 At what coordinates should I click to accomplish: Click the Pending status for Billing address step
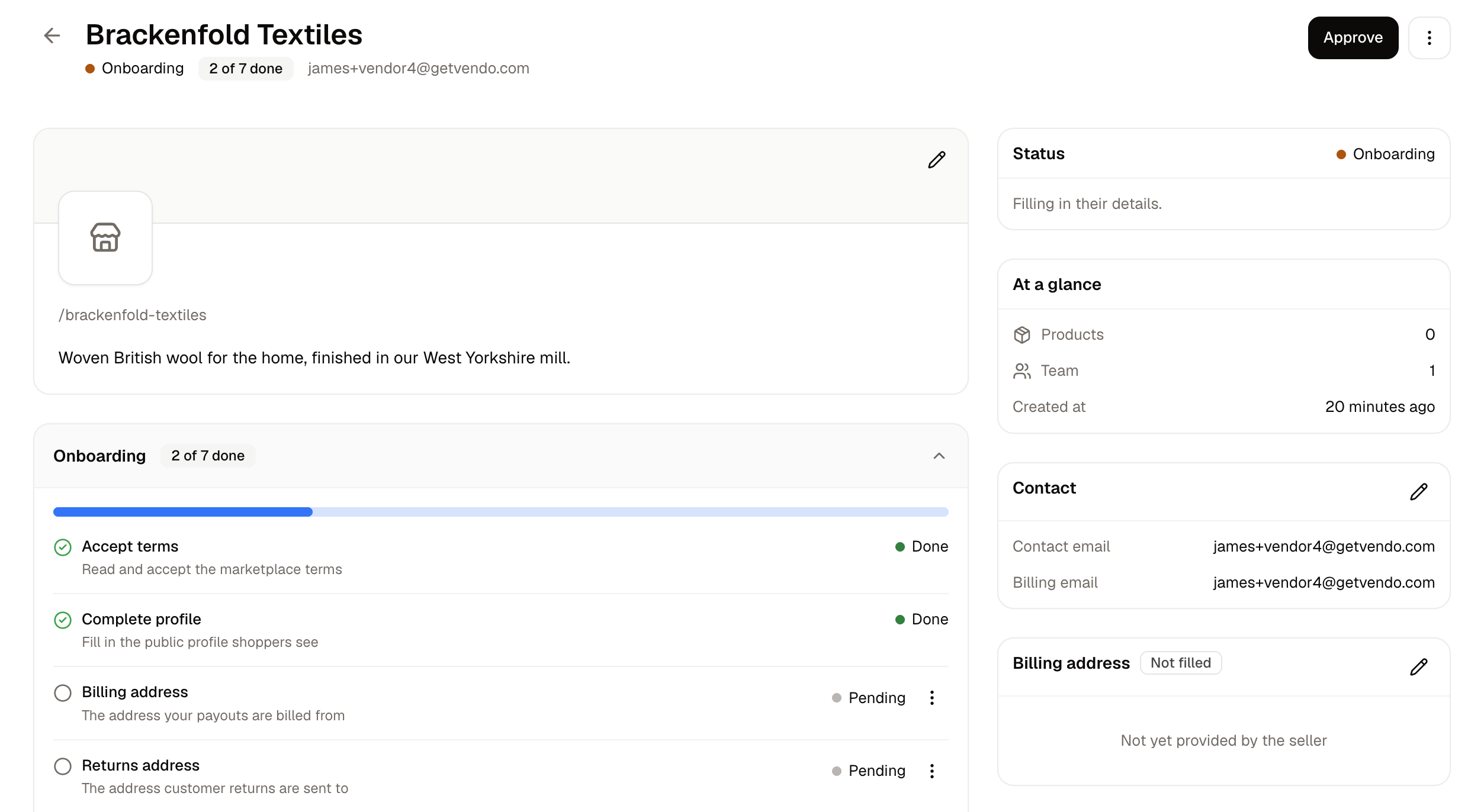point(868,698)
